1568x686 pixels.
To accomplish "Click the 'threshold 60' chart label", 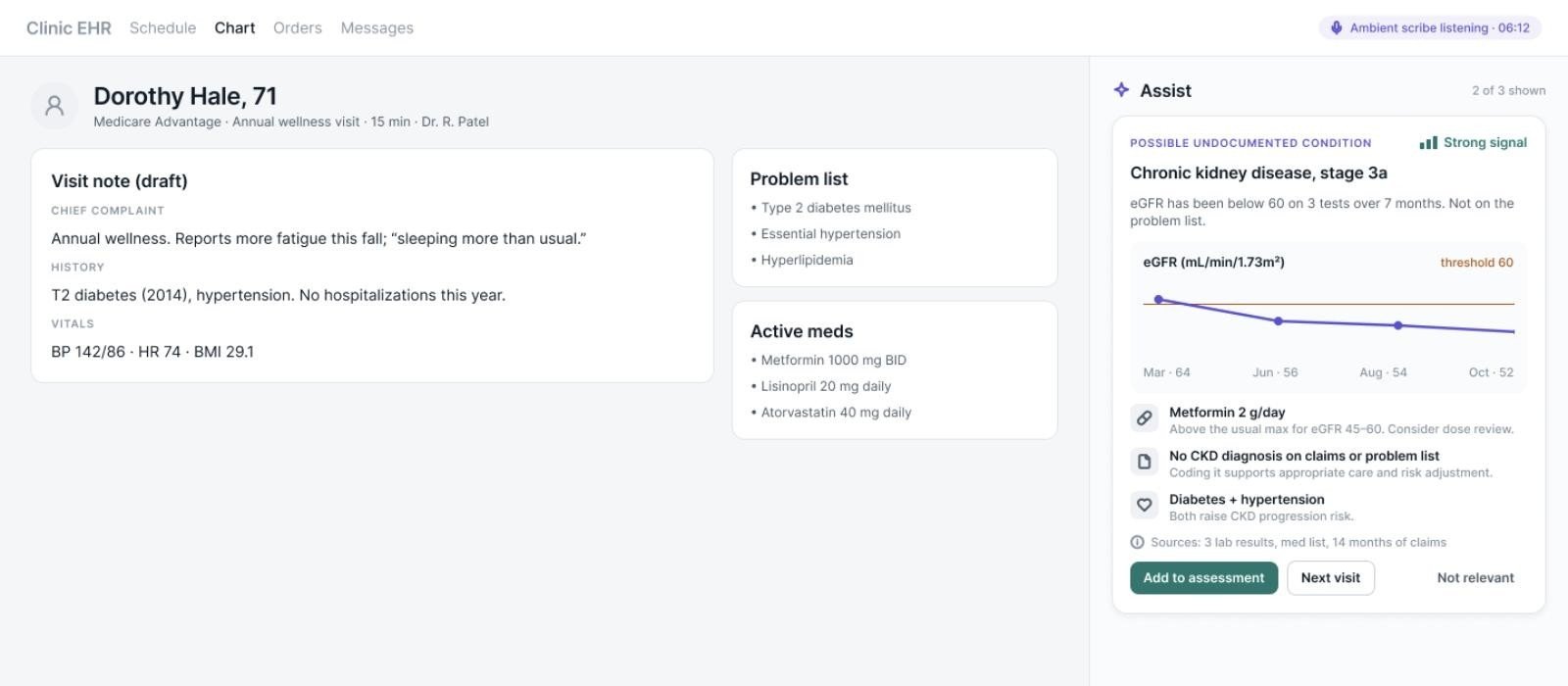I will [x=1477, y=263].
